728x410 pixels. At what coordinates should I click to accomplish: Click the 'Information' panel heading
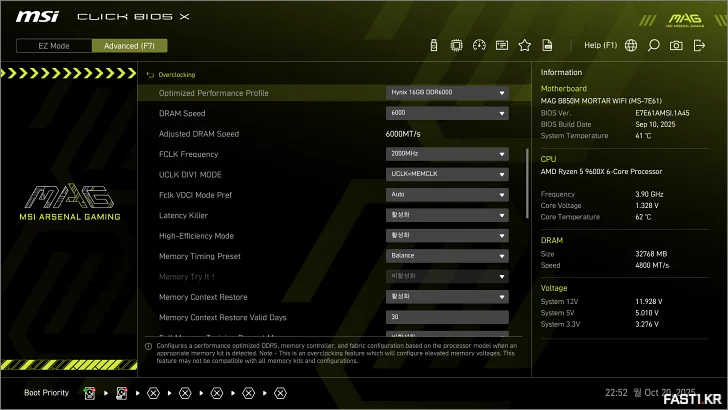[561, 72]
